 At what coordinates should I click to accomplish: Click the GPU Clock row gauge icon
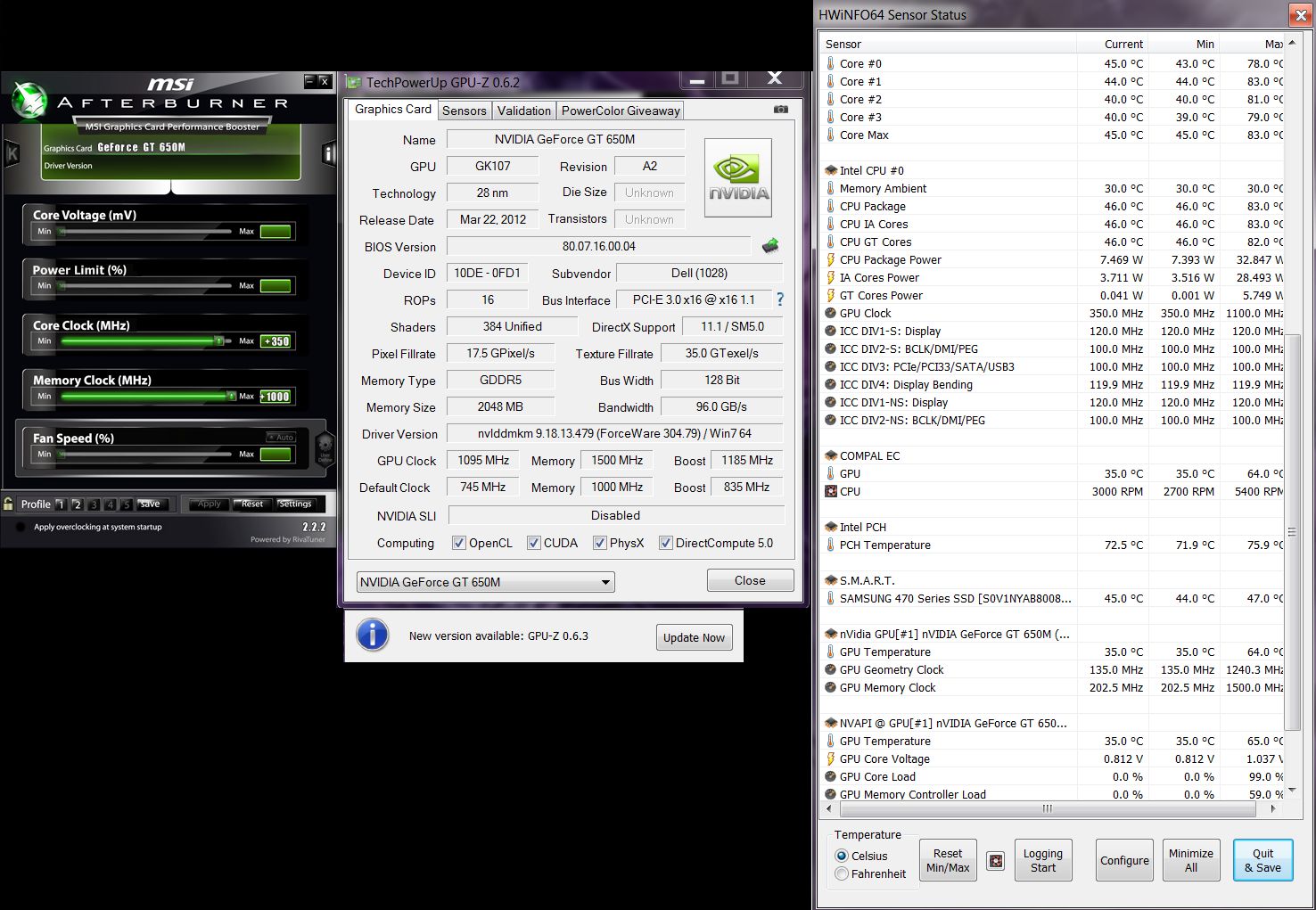[x=831, y=313]
